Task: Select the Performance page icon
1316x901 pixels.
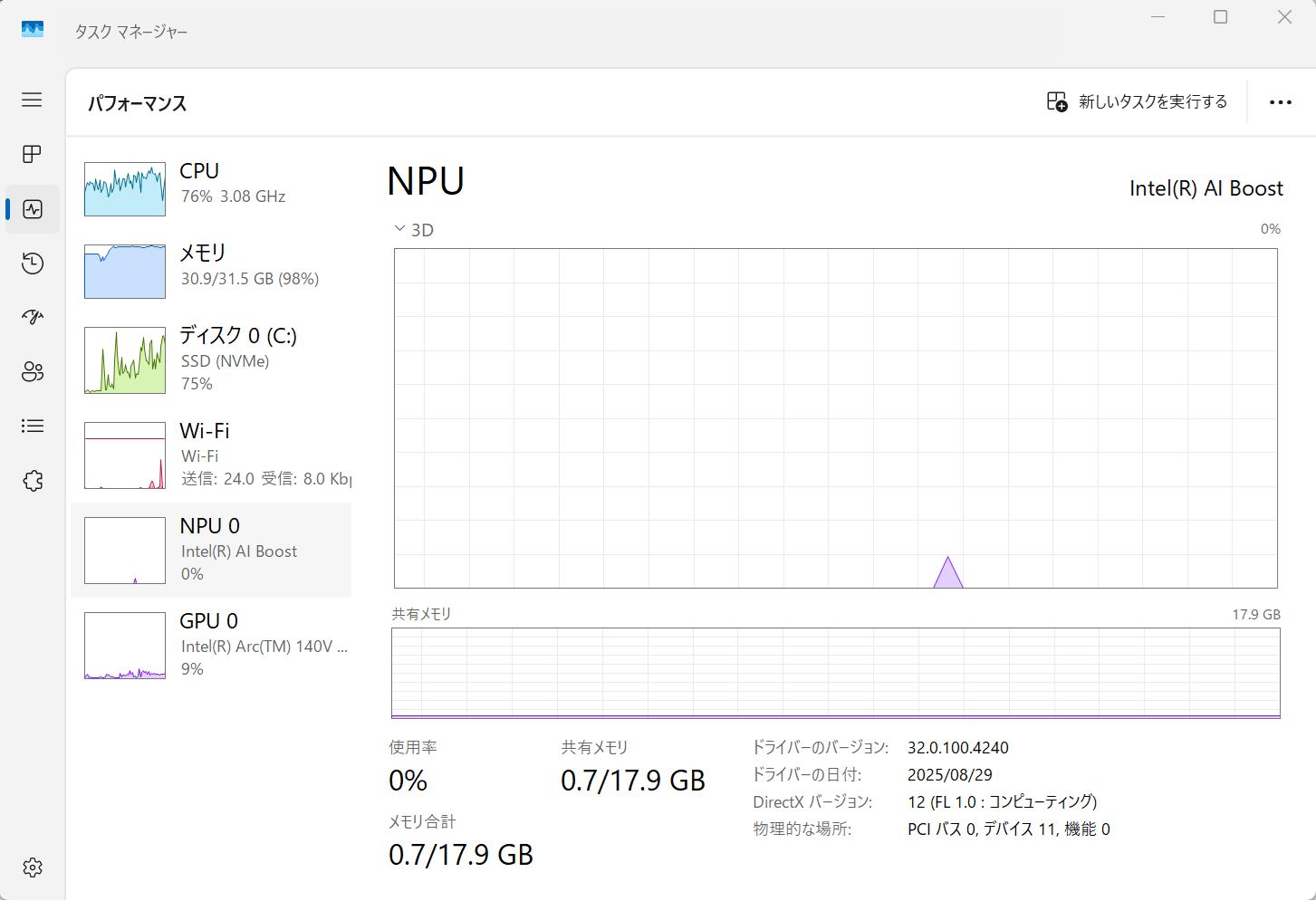Action: click(33, 209)
